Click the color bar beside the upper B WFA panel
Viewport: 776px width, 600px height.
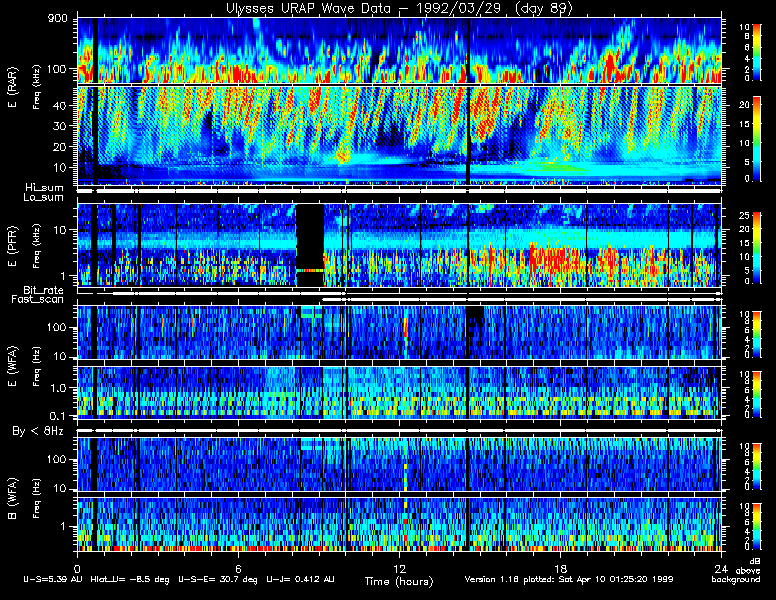click(756, 466)
